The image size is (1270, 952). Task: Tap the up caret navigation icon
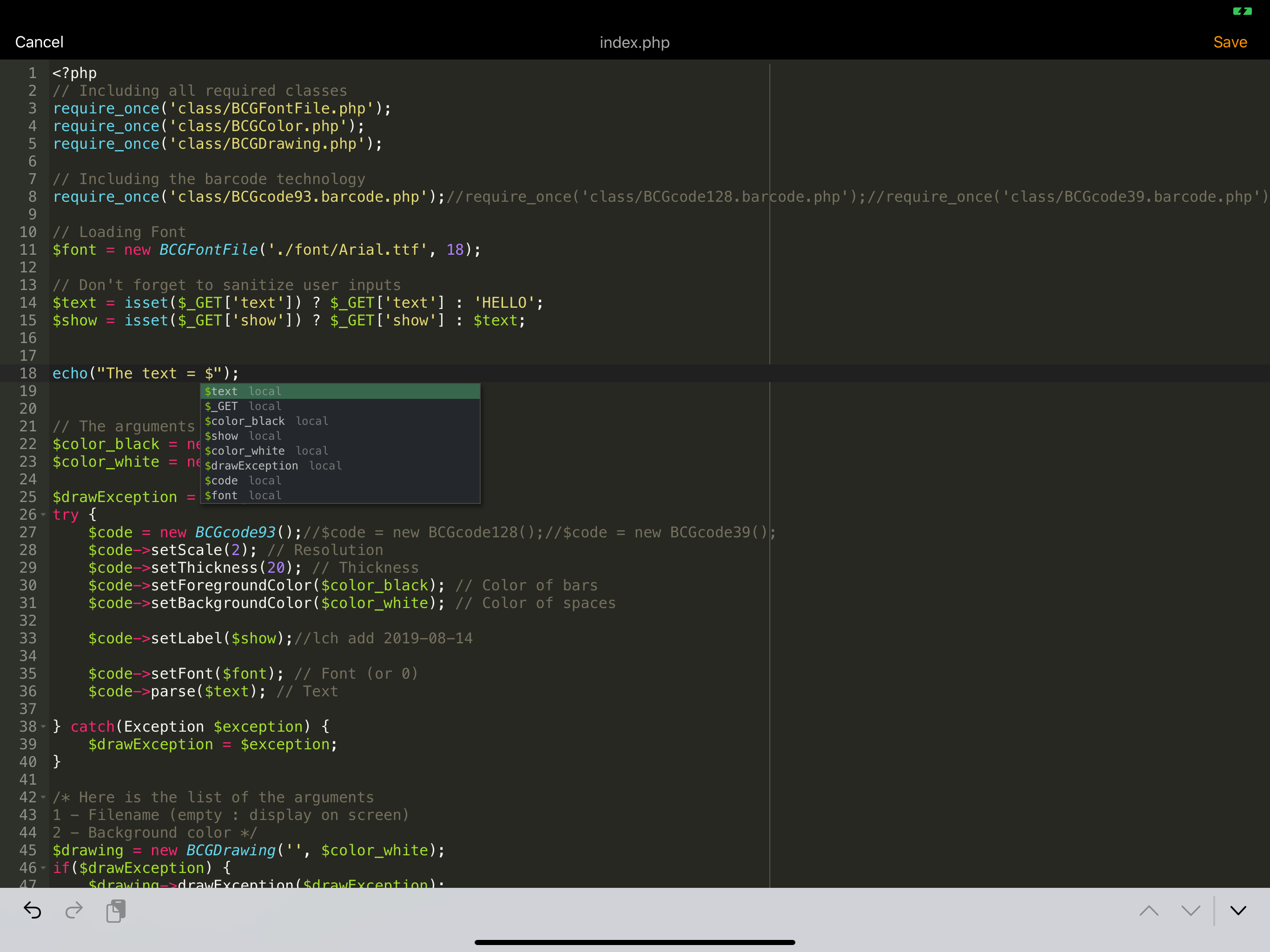coord(1148,911)
